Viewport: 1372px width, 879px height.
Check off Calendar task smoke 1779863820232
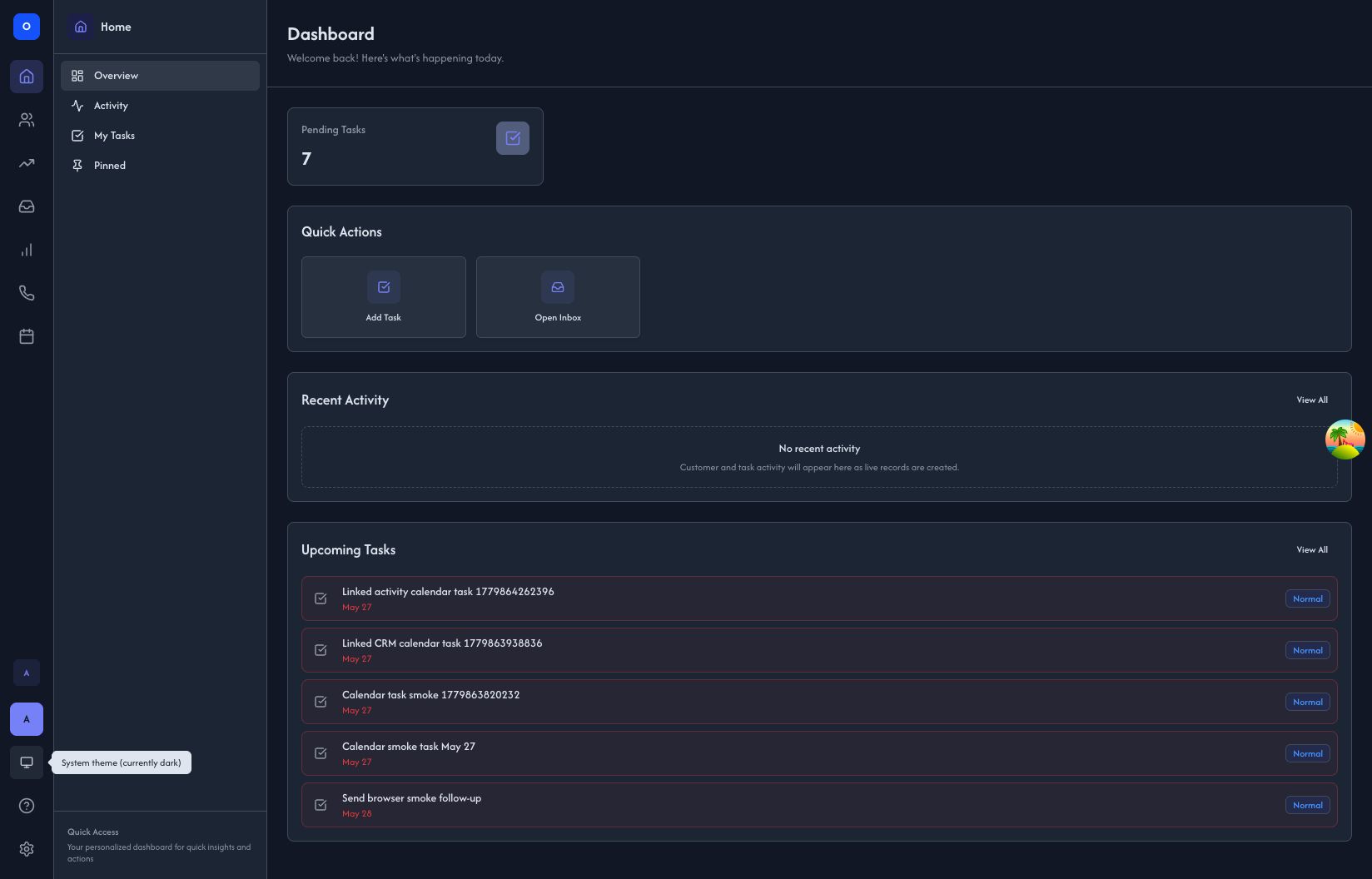tap(321, 702)
